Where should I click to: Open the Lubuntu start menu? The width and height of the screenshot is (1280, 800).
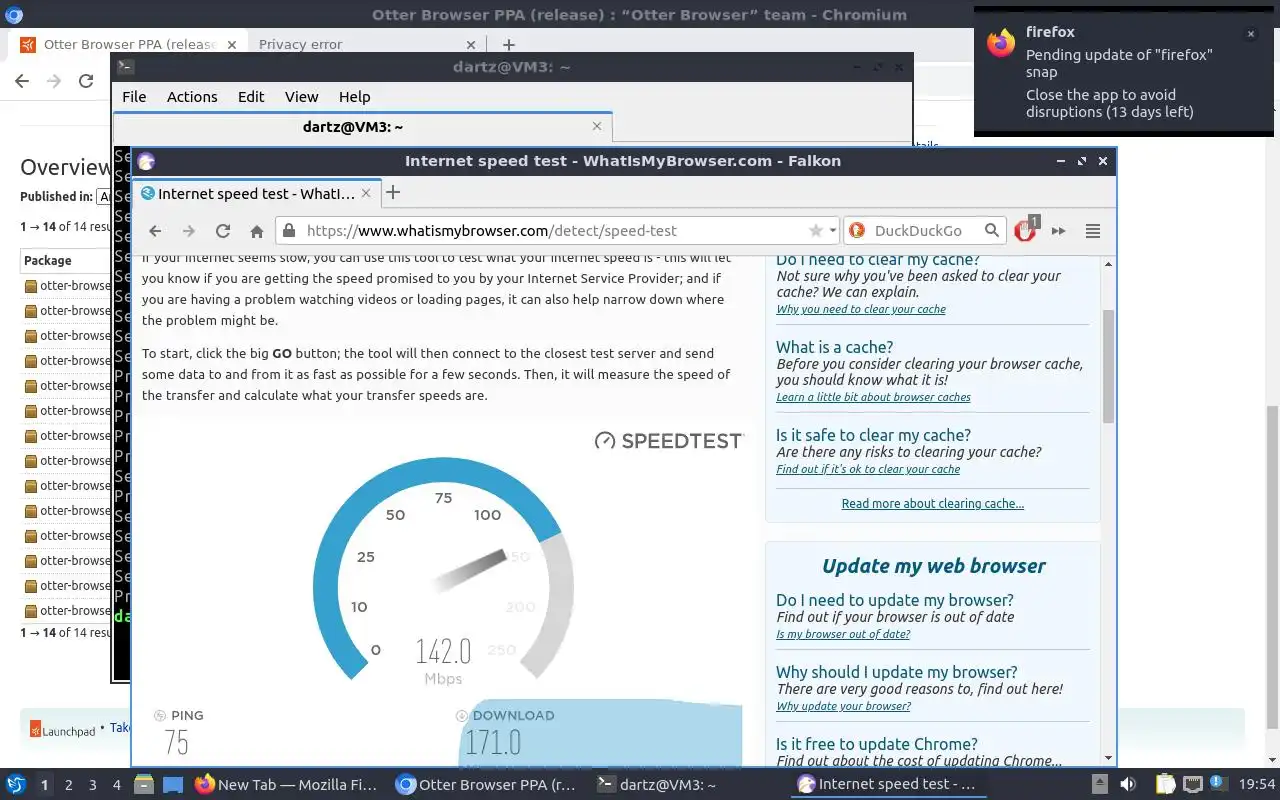(16, 785)
